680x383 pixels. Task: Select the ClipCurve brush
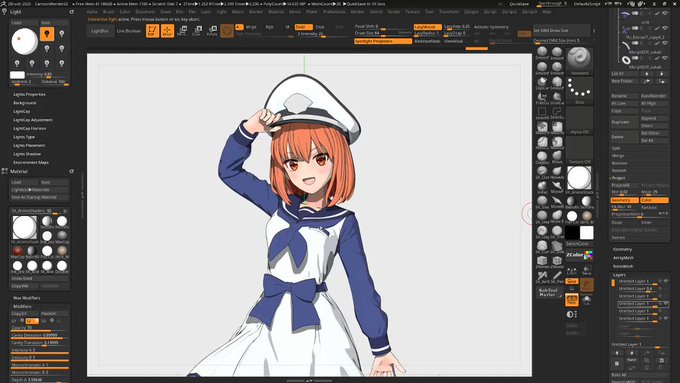coord(542,83)
